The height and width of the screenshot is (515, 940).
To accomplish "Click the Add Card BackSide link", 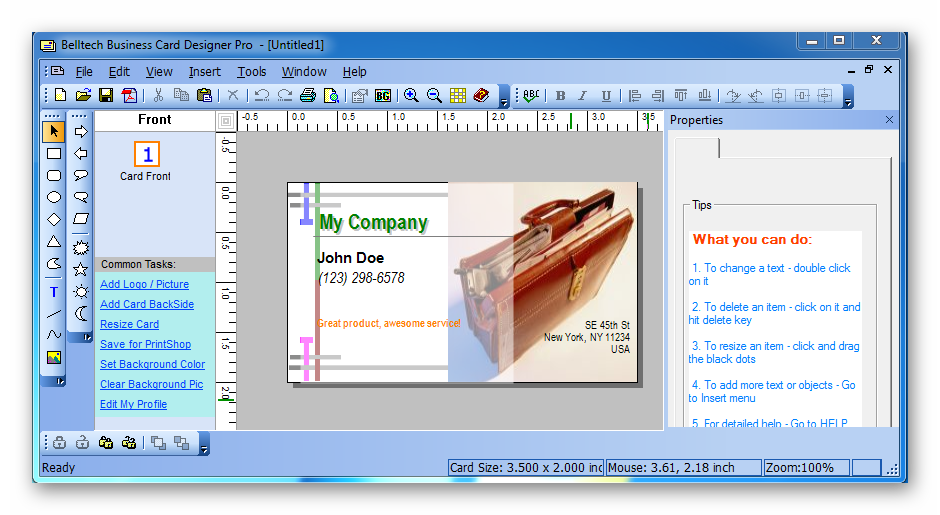I will point(147,304).
